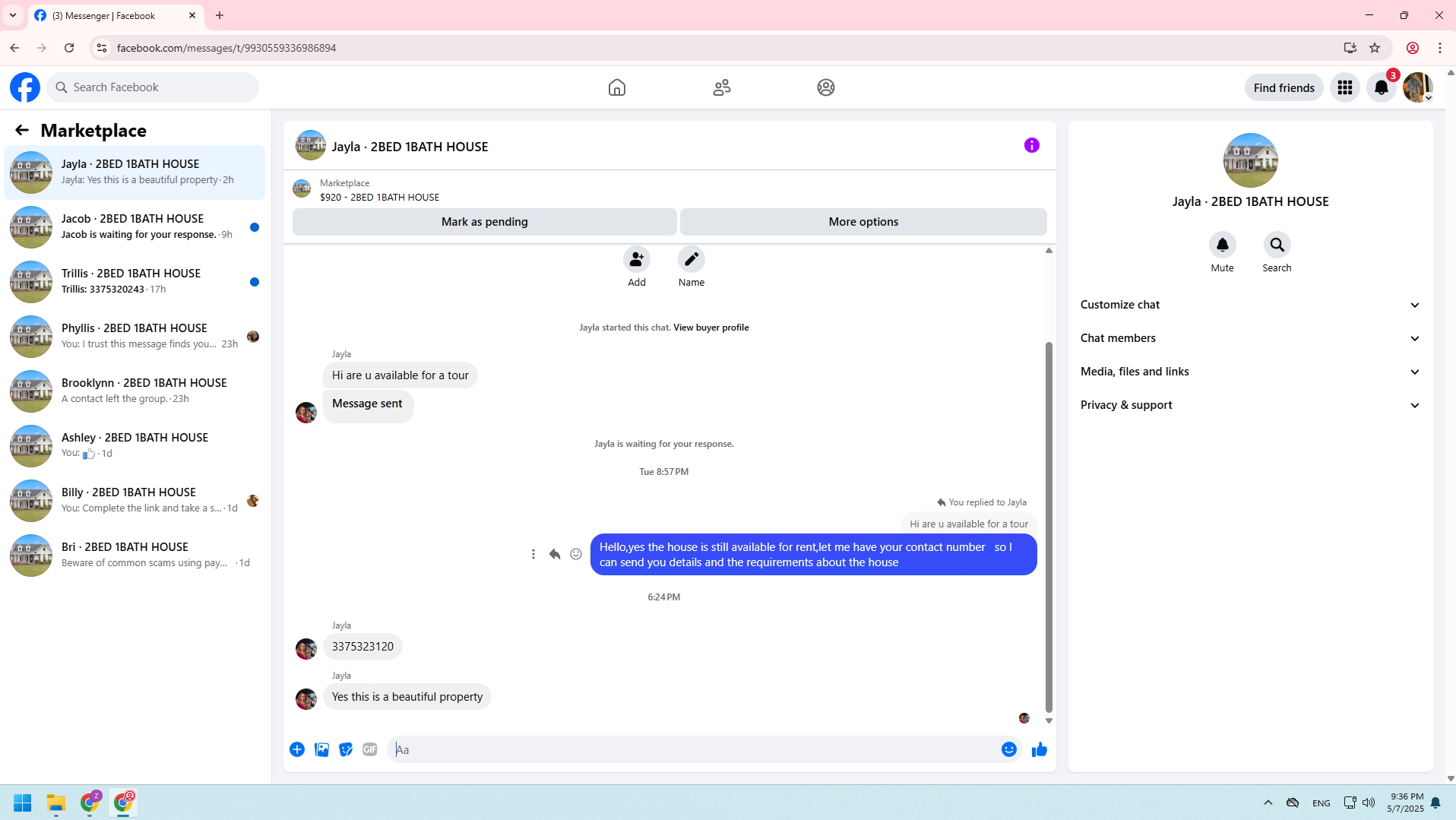Bookmark this page with the star icon
This screenshot has width=1456, height=820.
(1375, 48)
